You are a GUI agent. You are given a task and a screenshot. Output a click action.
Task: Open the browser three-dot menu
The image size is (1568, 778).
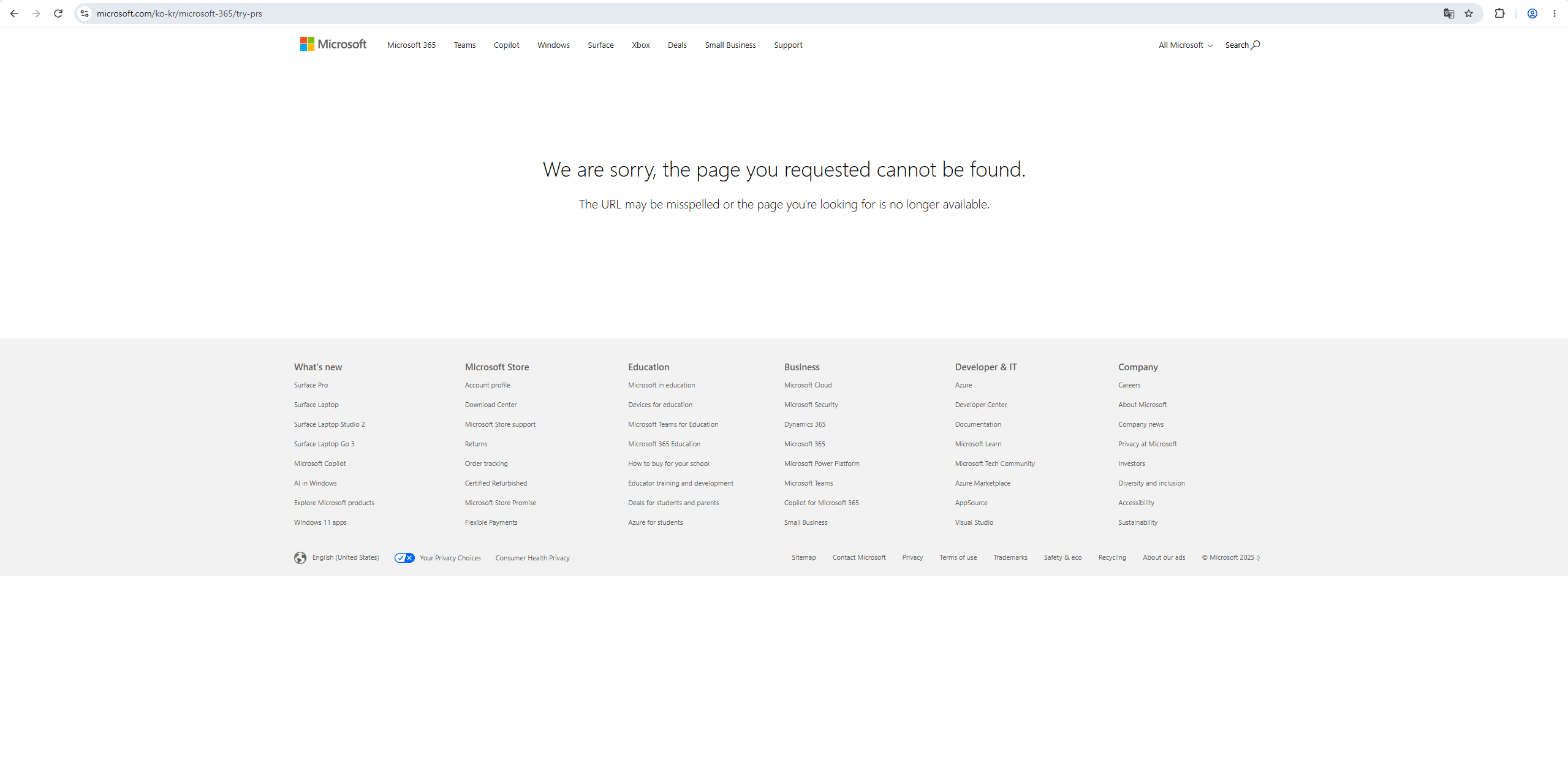[x=1555, y=13]
